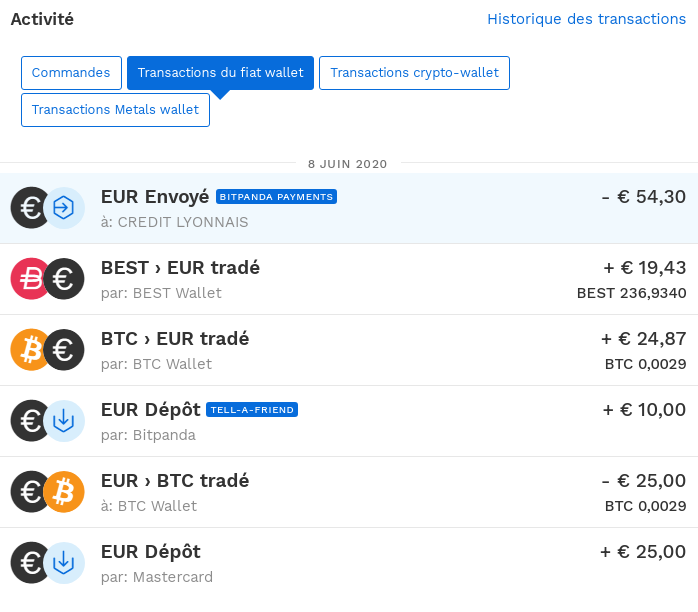The width and height of the screenshot is (698, 612).
Task: Click the orange Bitcoin icon in BTC › EUR row
Action: pos(29,350)
